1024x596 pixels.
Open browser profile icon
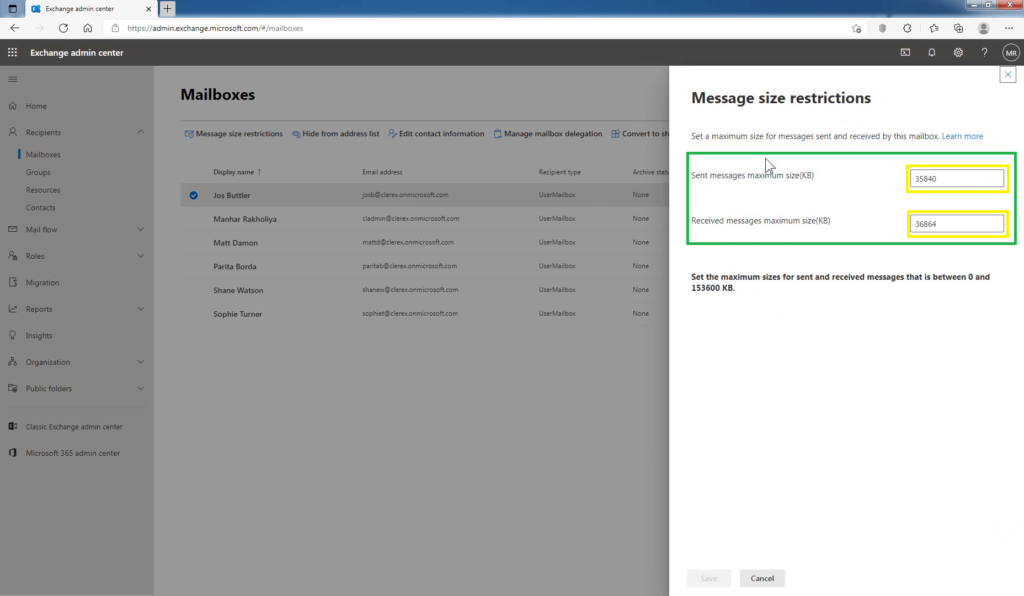click(x=984, y=28)
